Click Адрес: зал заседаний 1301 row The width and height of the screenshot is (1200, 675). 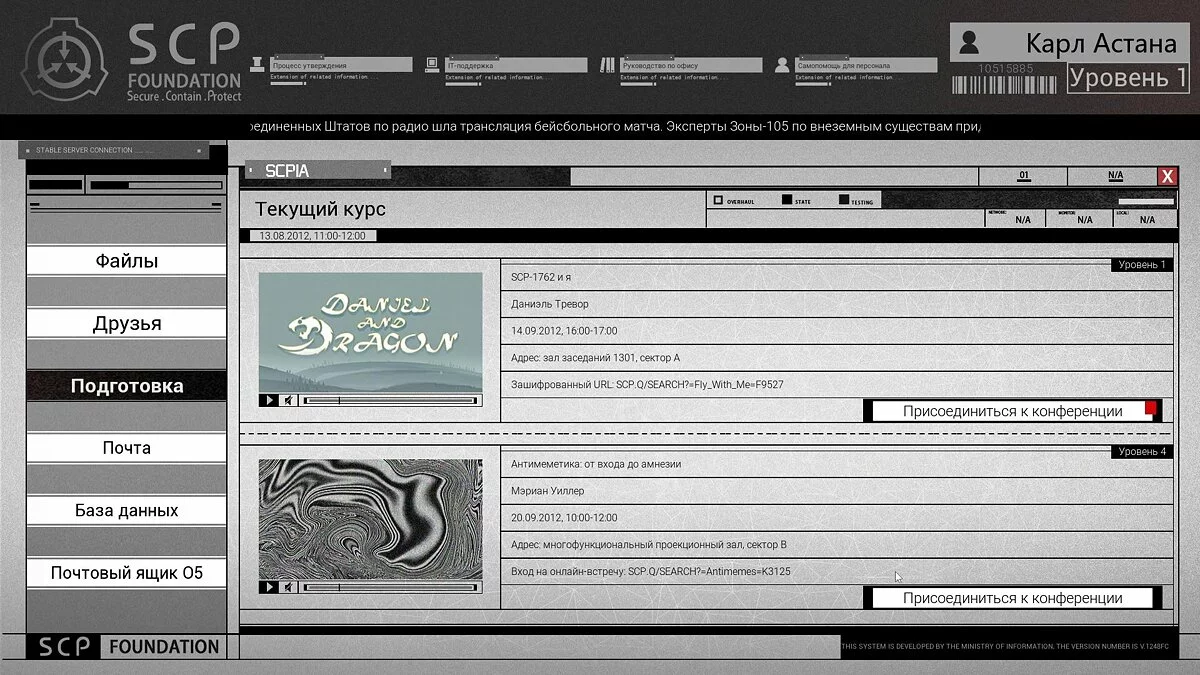pyautogui.click(x=837, y=358)
